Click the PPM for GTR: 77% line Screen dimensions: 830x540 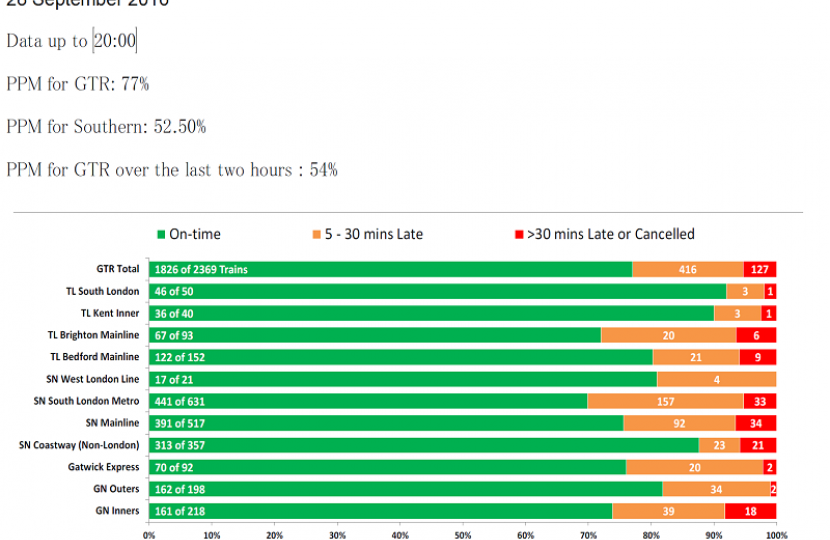click(78, 84)
